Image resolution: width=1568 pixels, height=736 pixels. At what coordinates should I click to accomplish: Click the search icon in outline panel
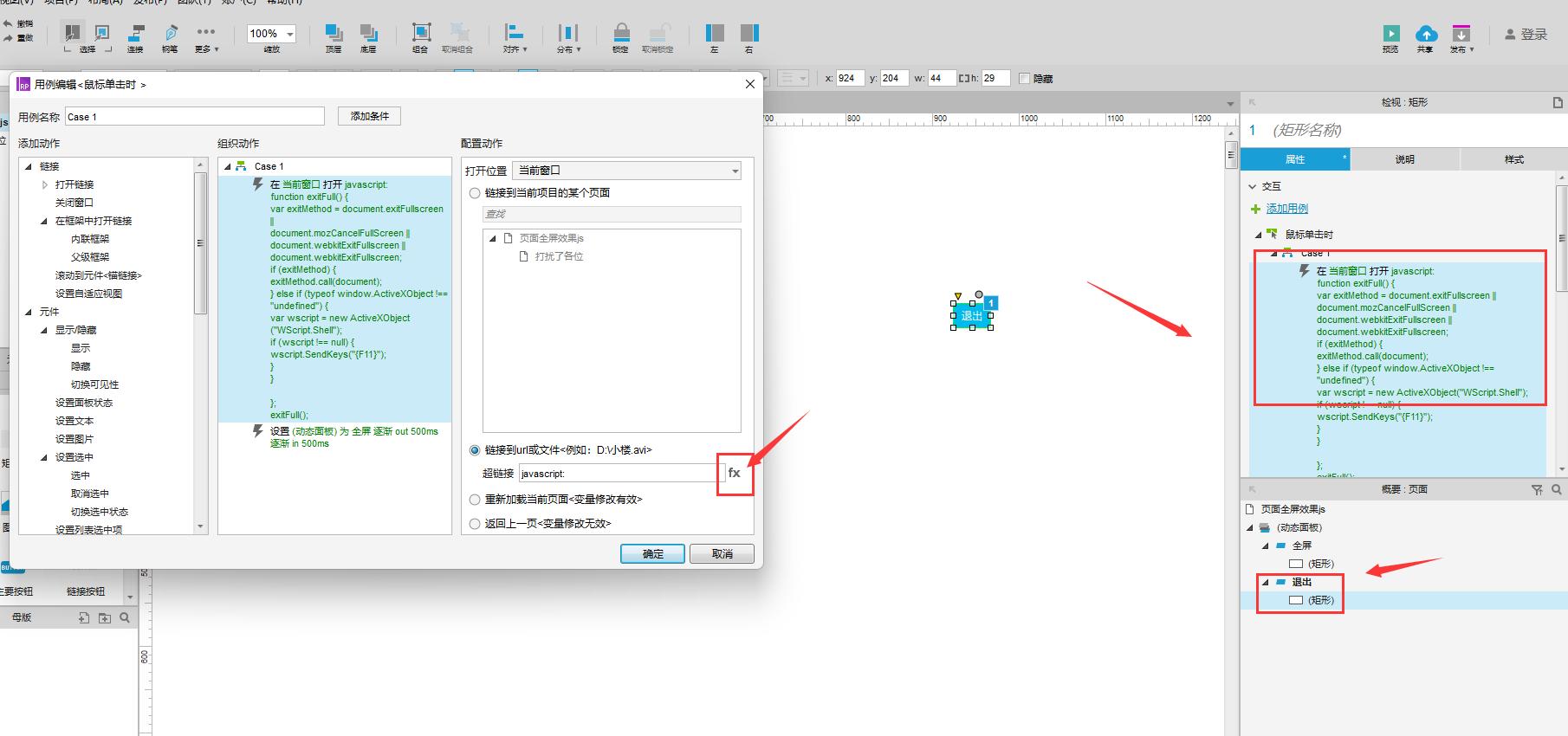point(1557,489)
